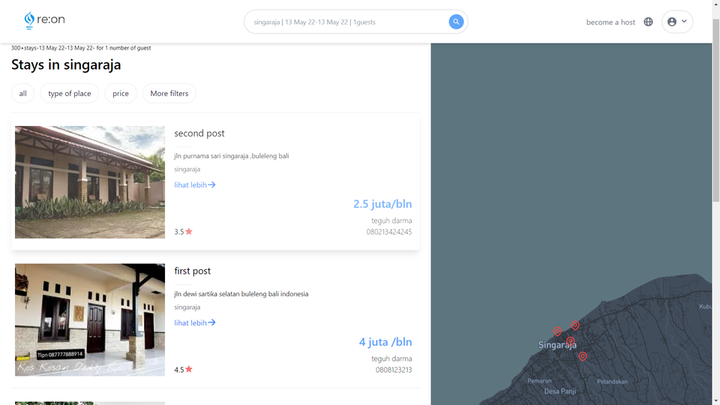Viewport: 720px width, 405px height.
Task: Click the Desa Panji map label
Action: click(560, 391)
